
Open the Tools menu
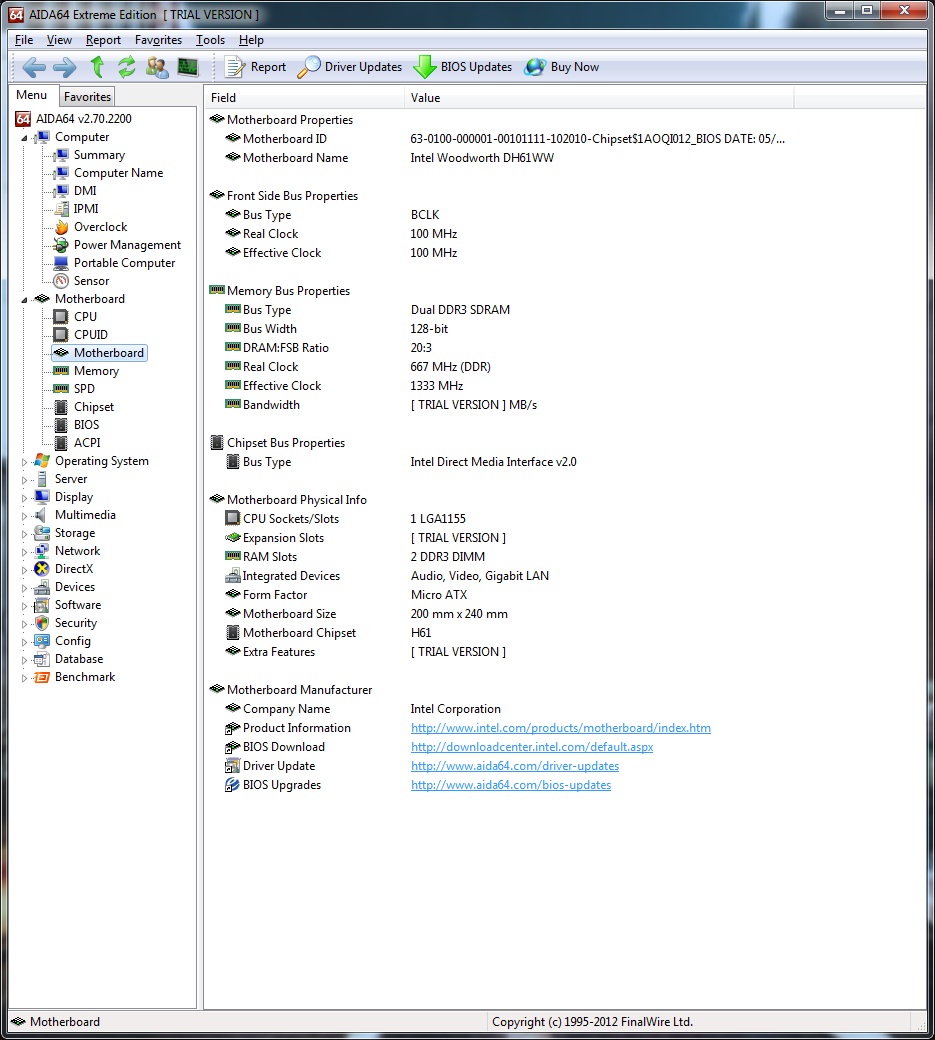tap(210, 40)
